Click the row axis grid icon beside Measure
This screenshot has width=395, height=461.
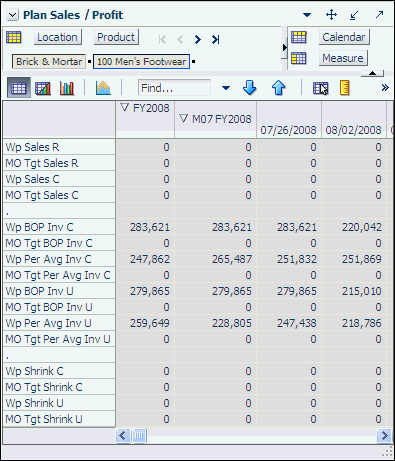click(299, 58)
